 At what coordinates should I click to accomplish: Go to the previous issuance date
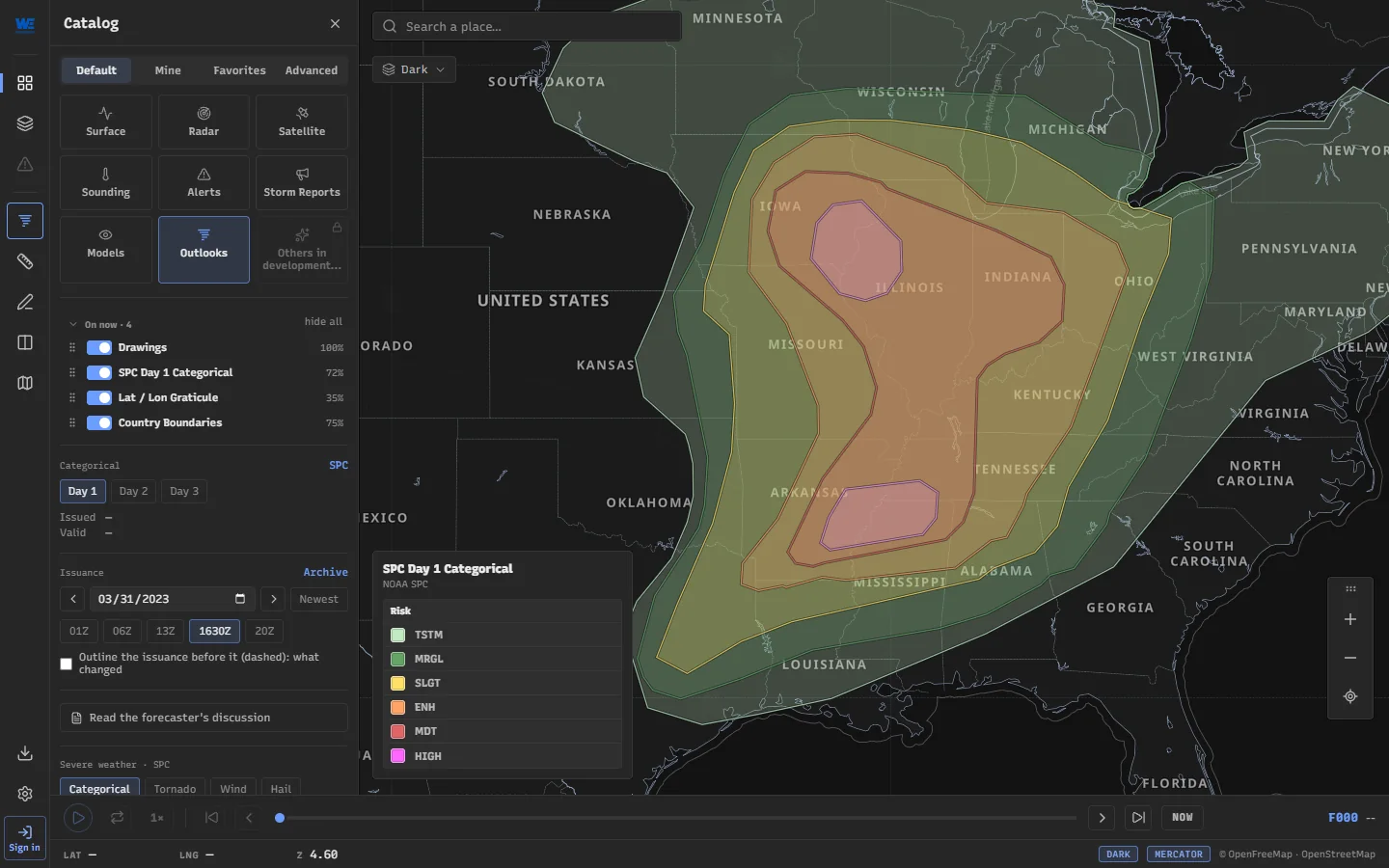point(72,599)
